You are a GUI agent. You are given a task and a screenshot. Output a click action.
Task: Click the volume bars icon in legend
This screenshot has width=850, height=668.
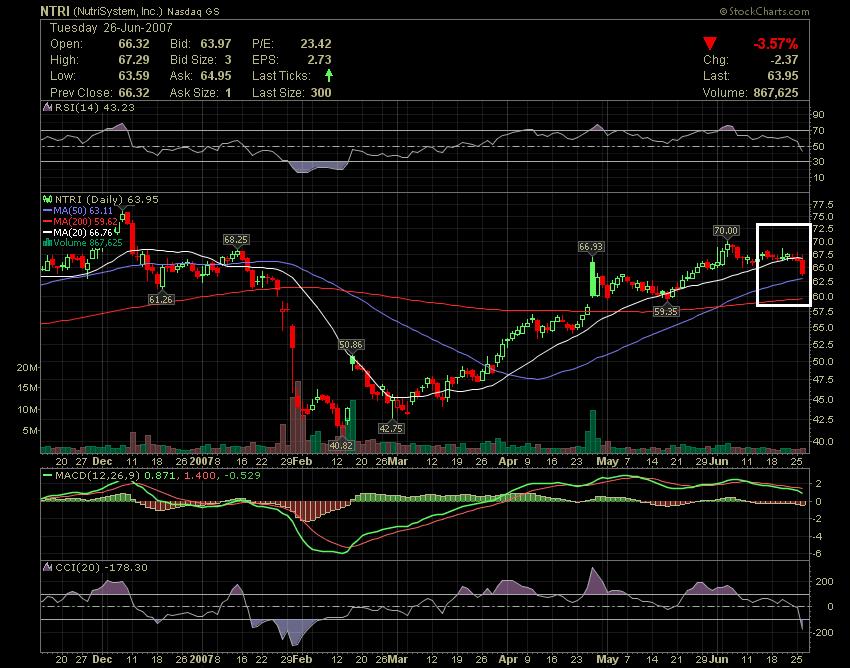(x=48, y=242)
